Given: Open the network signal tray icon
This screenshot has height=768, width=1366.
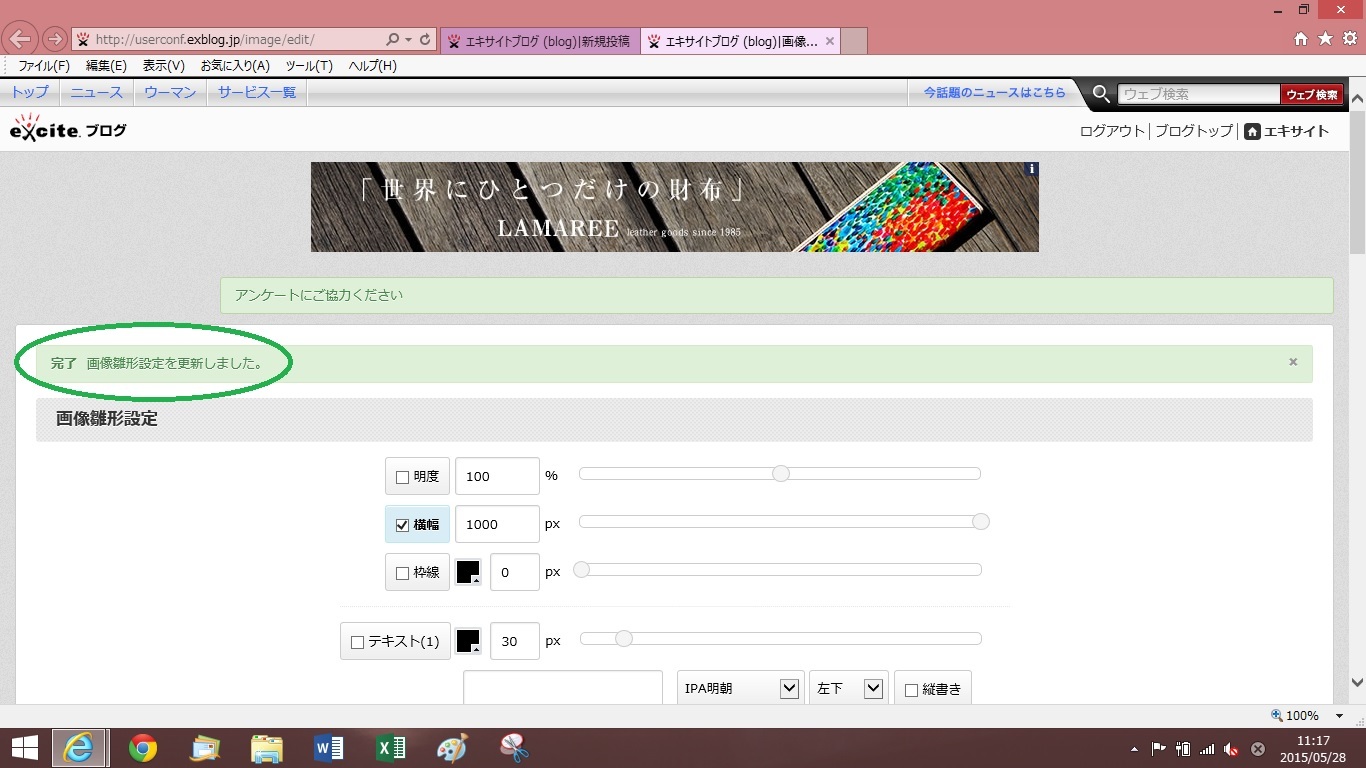Looking at the screenshot, I should 1207,748.
